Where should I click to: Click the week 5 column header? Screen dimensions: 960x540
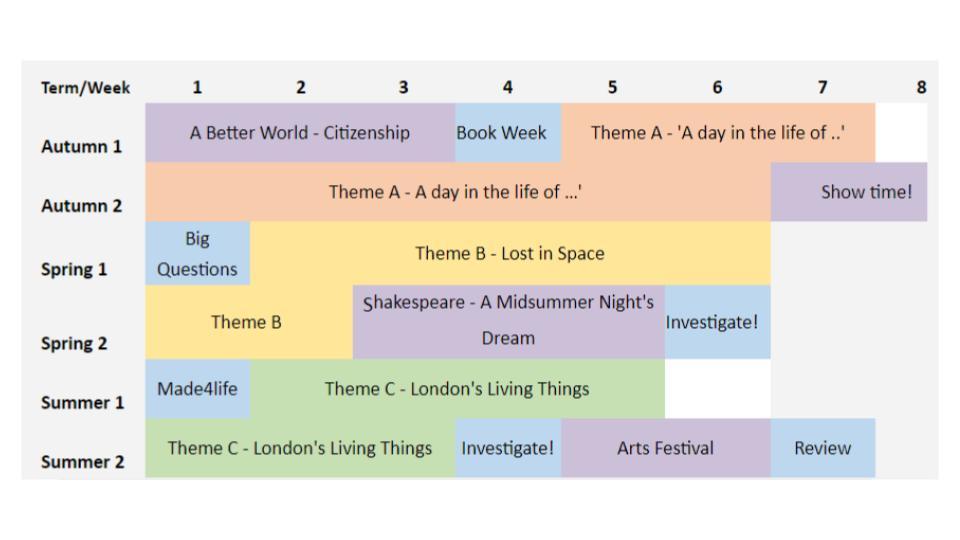tap(612, 88)
